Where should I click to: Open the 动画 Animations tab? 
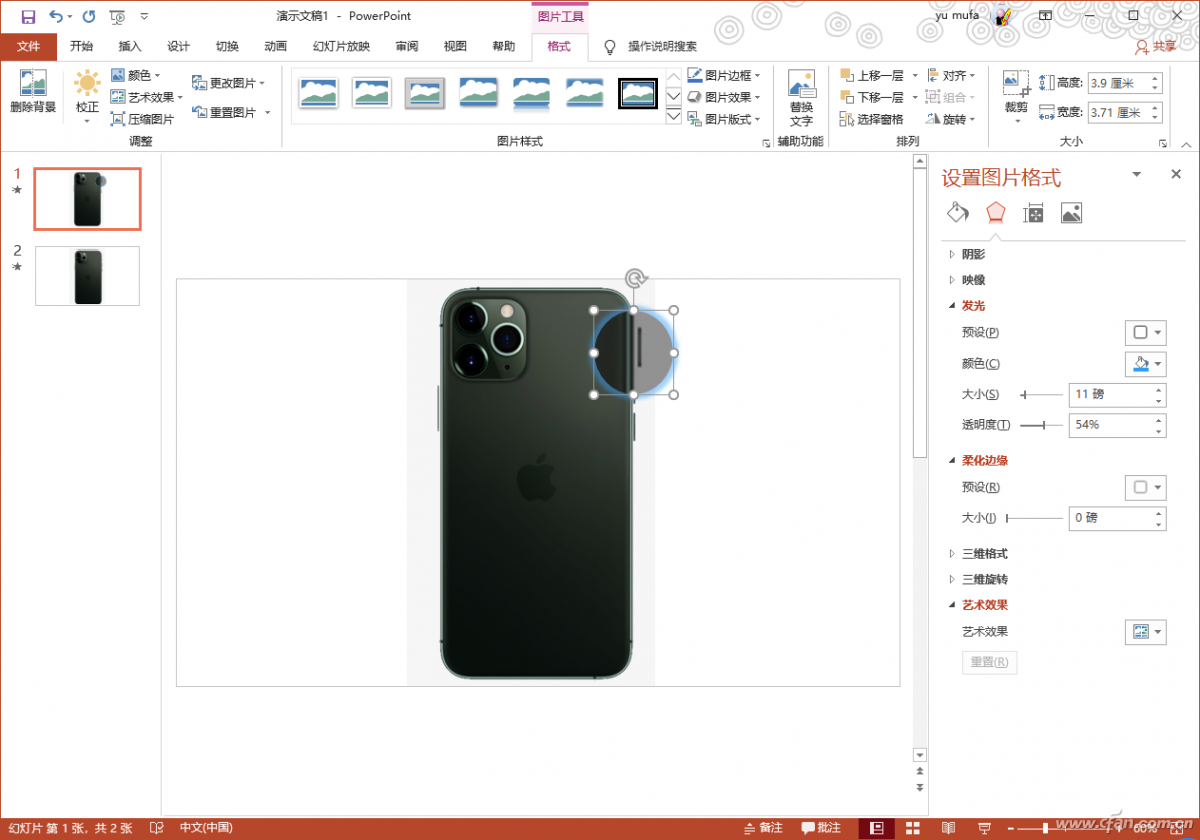(275, 46)
